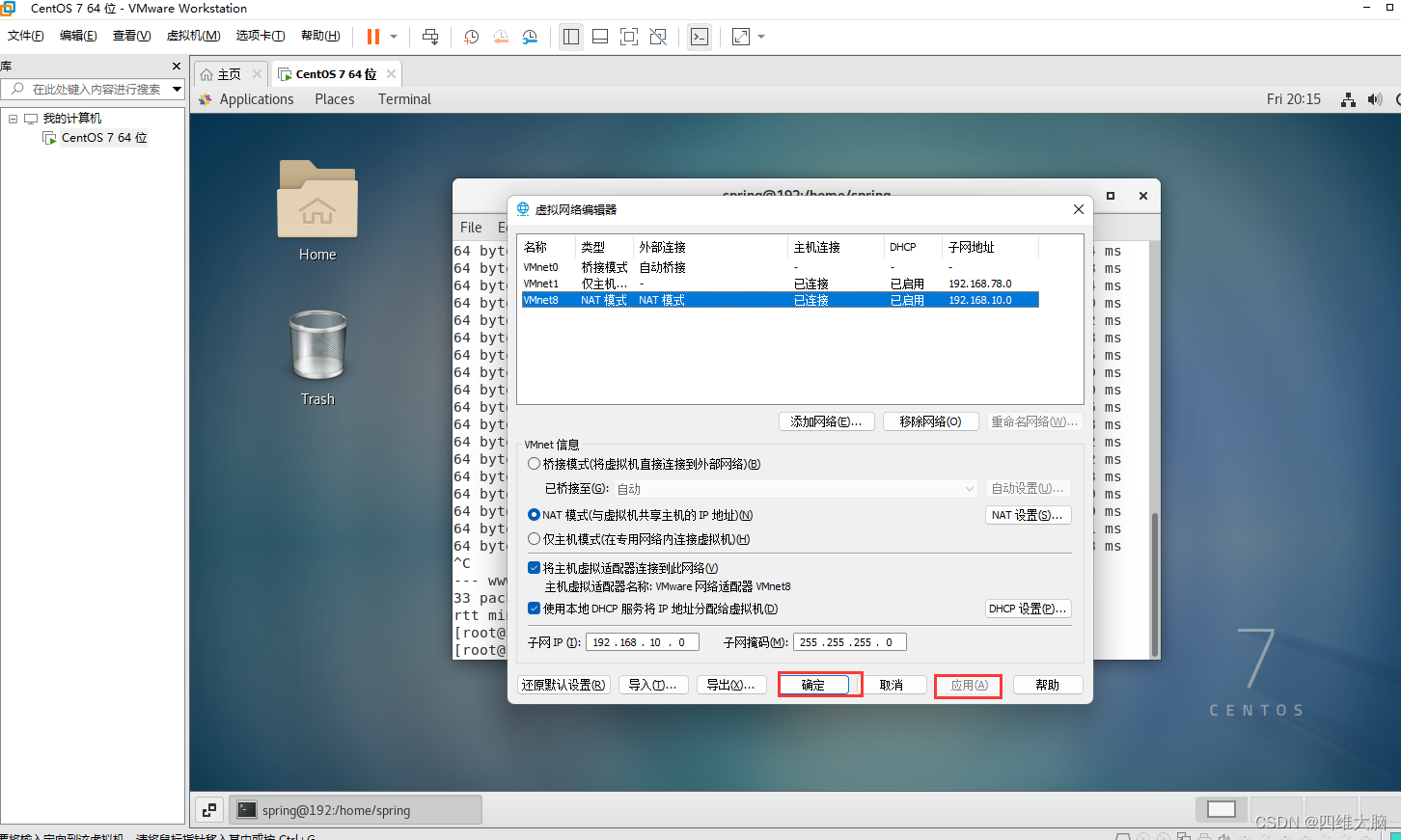This screenshot has width=1401, height=840.
Task: Select the VMnet8 NAT row
Action: 780,300
